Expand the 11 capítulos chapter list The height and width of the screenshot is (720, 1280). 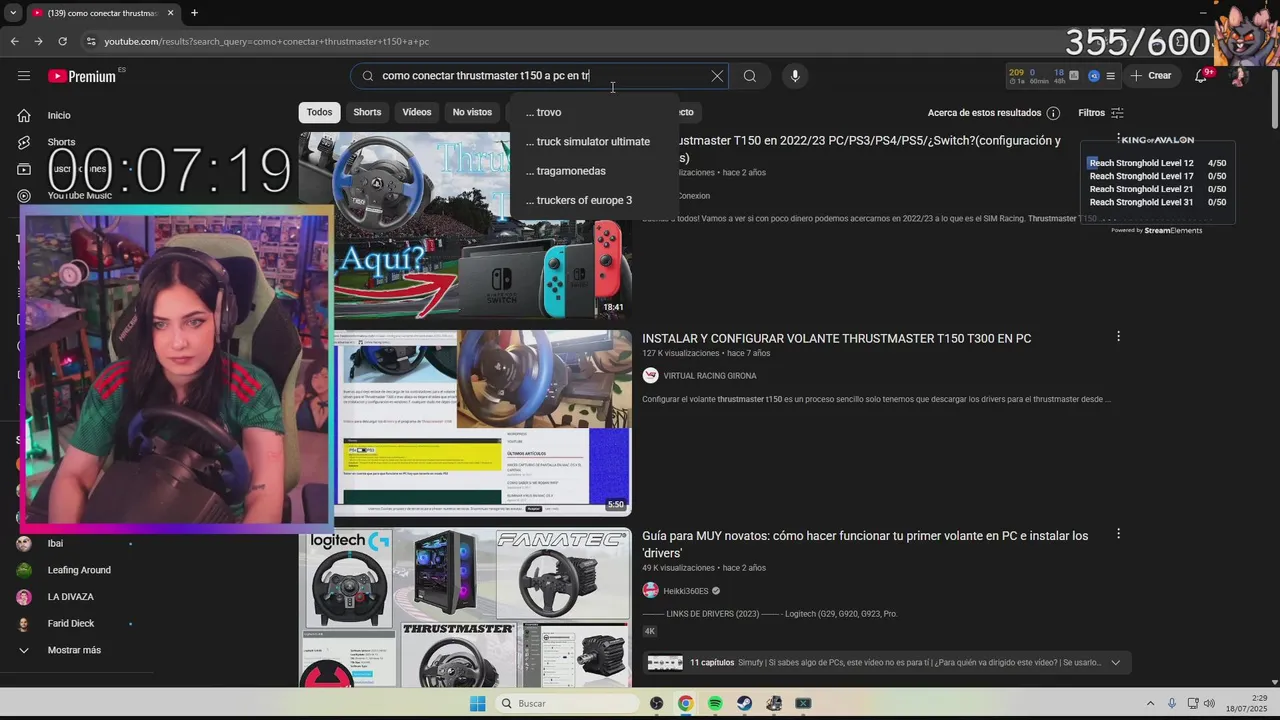click(1116, 662)
